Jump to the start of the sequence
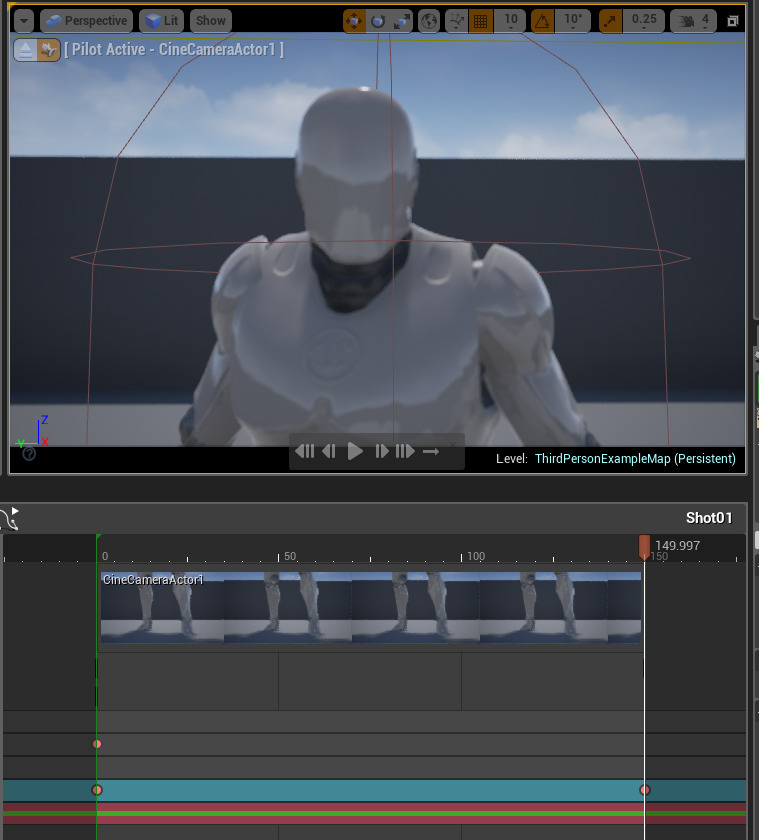This screenshot has width=759, height=840. tap(305, 452)
